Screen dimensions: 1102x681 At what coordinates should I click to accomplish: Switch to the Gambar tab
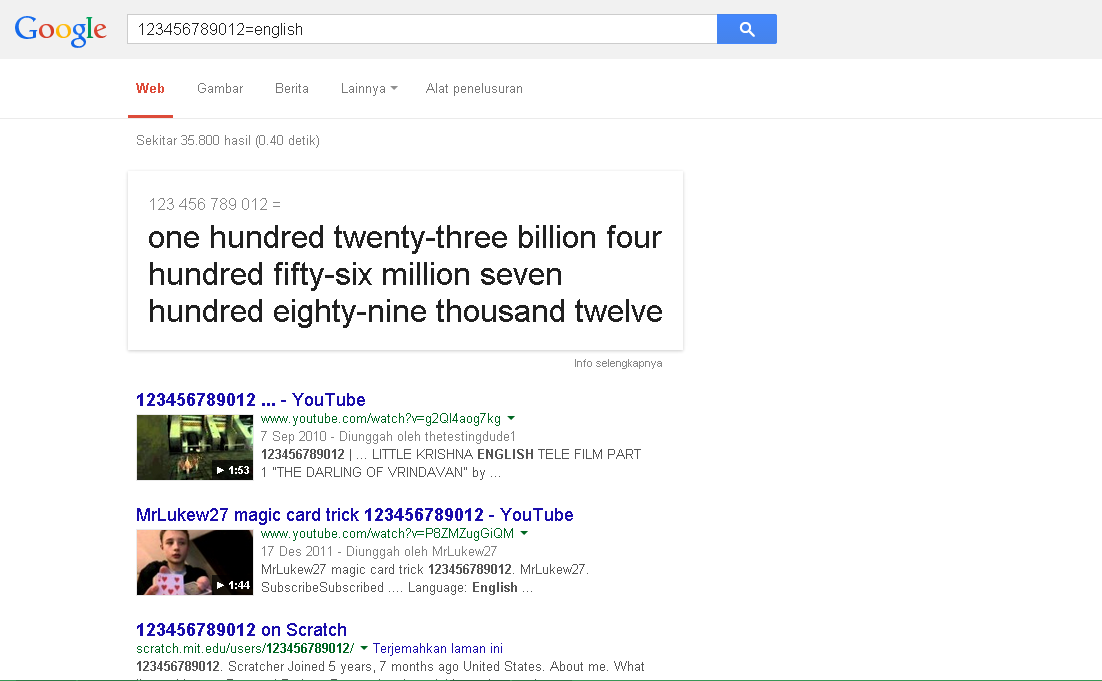(x=220, y=89)
